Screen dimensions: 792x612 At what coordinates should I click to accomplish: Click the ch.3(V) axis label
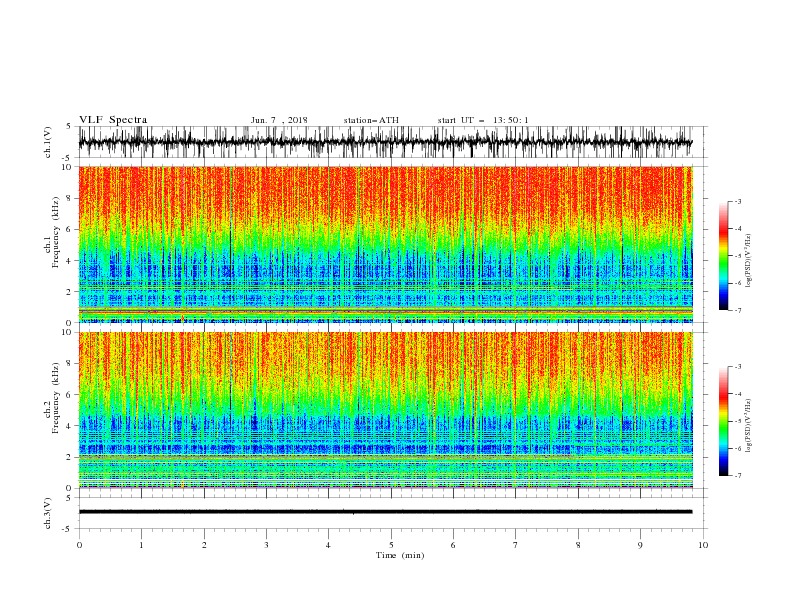tap(48, 513)
